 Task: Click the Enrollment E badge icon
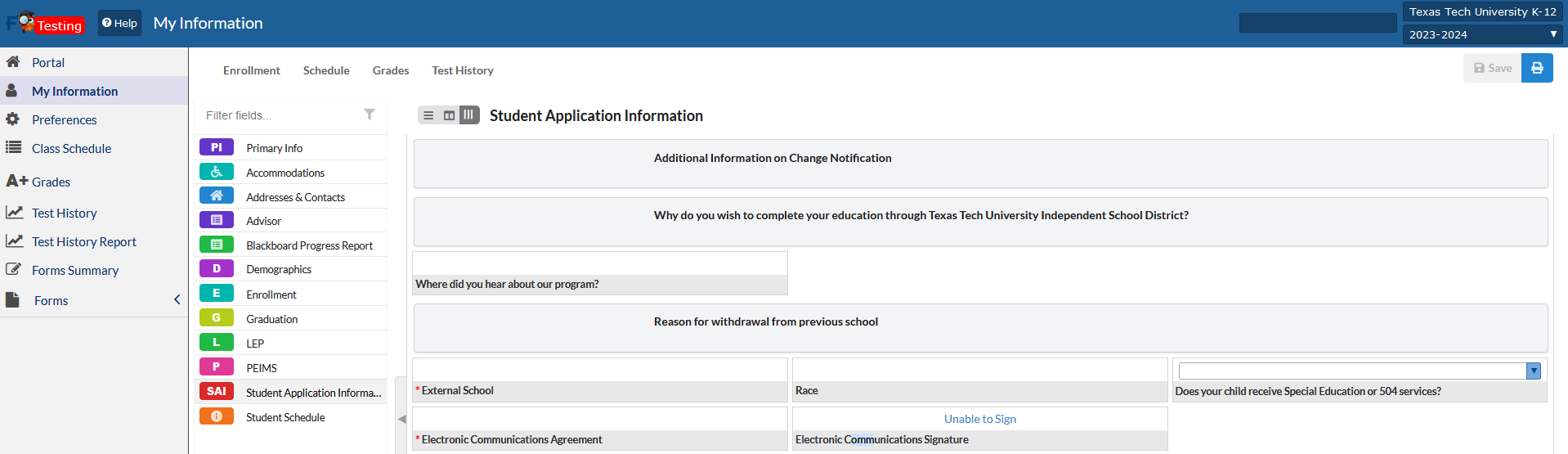217,293
